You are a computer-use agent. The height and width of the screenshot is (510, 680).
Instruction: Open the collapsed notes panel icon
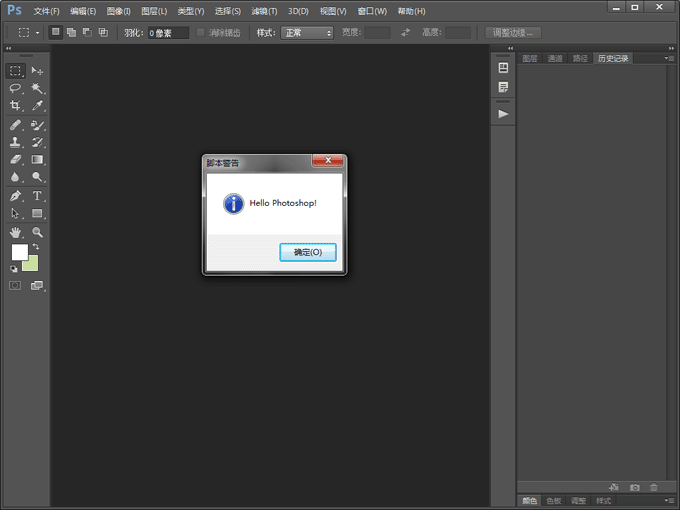tap(503, 87)
